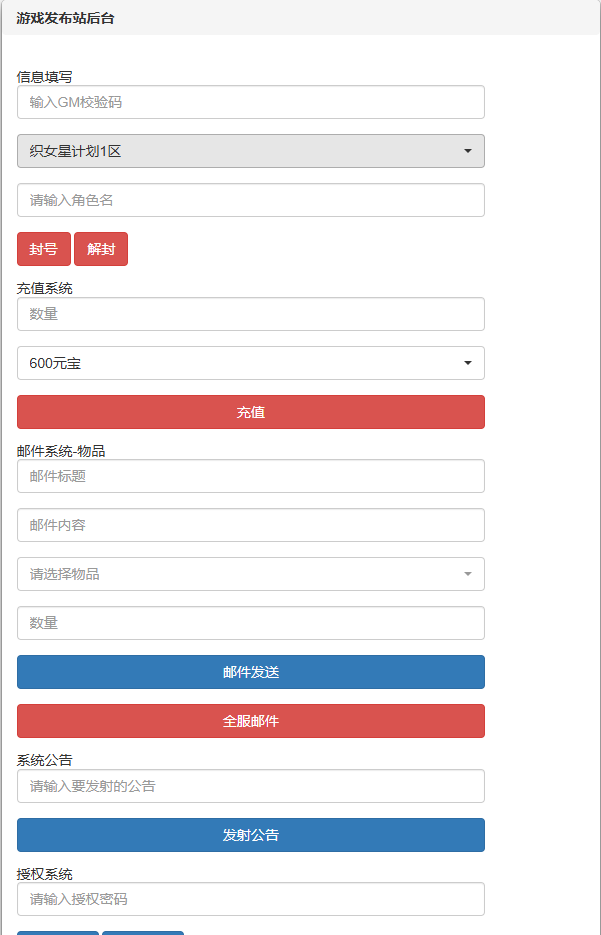Select the 数量 field under 充值系统
Screen dimensions: 601x935
(250, 314)
